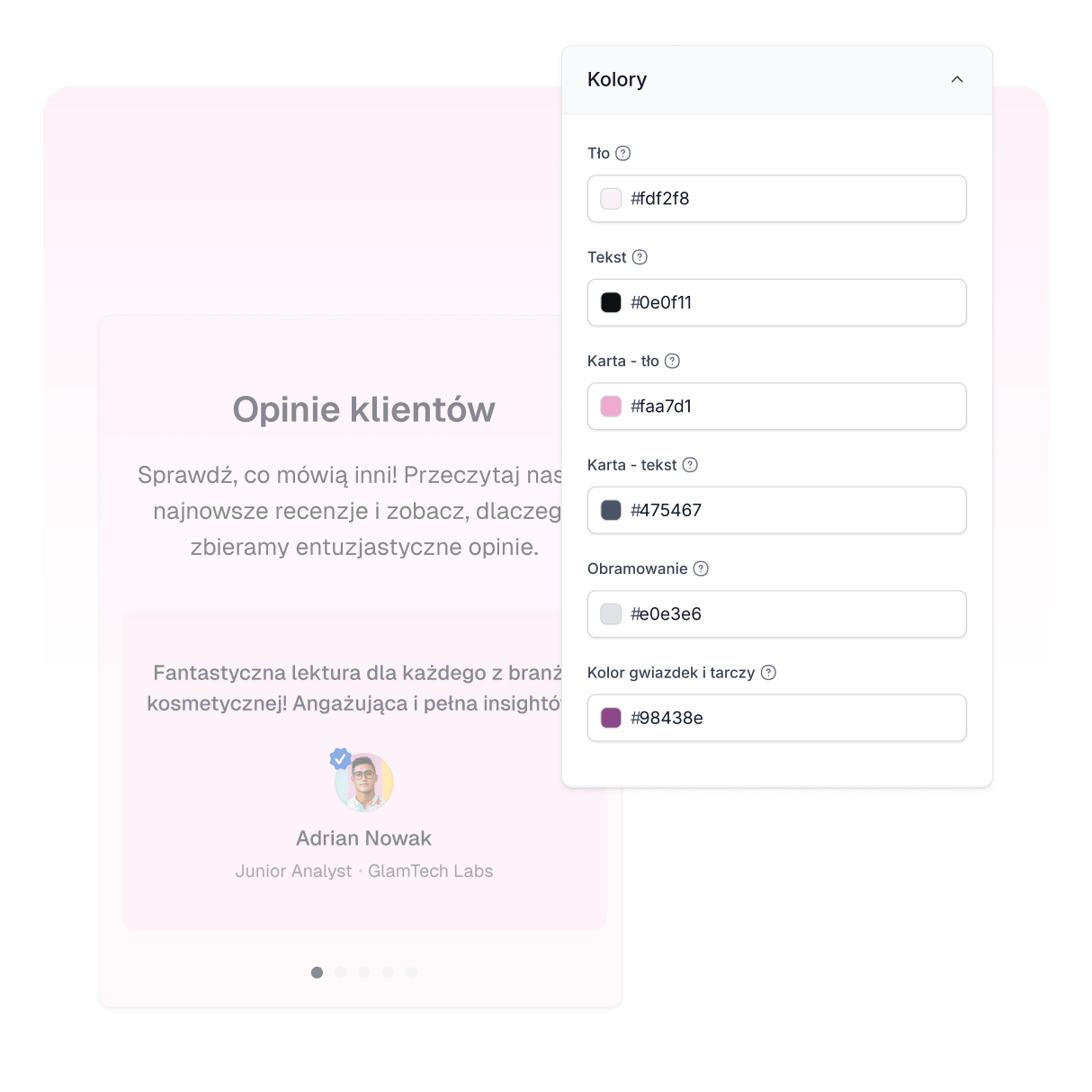1092x1092 pixels.
Task: Click the #475467 hex input field
Action: (777, 510)
